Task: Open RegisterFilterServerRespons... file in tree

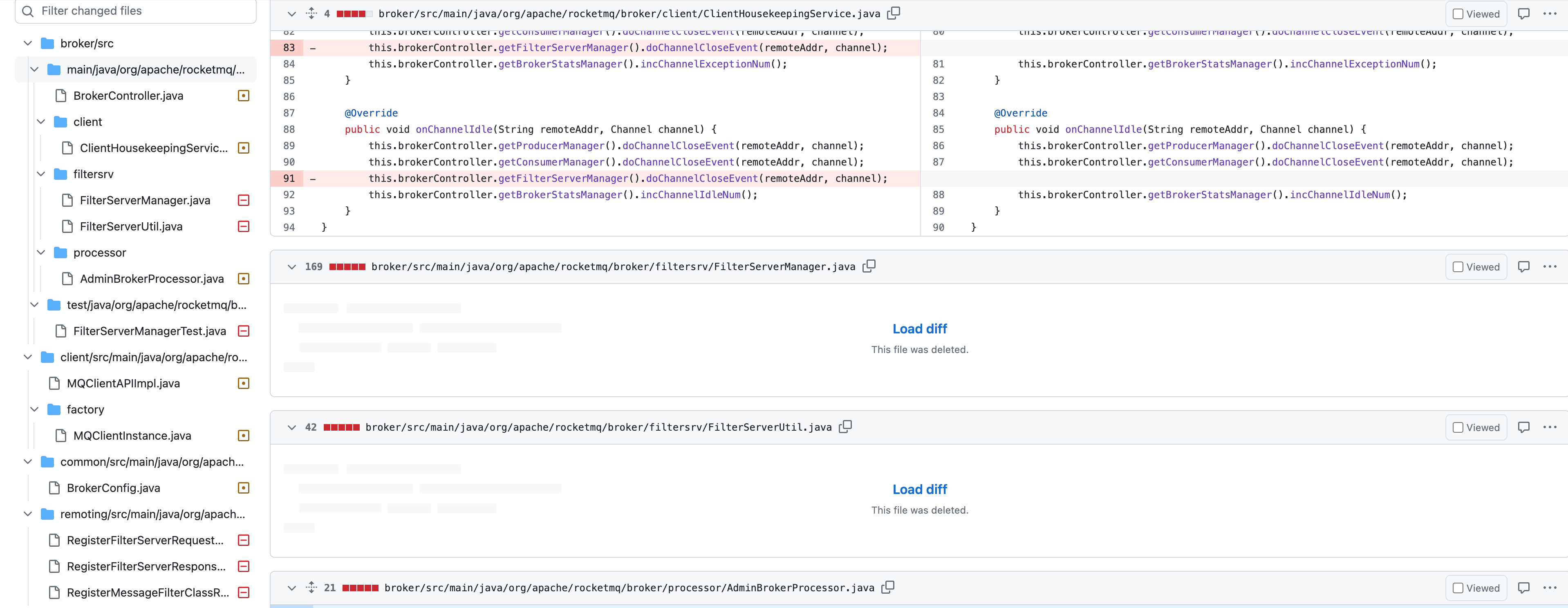Action: [146, 567]
